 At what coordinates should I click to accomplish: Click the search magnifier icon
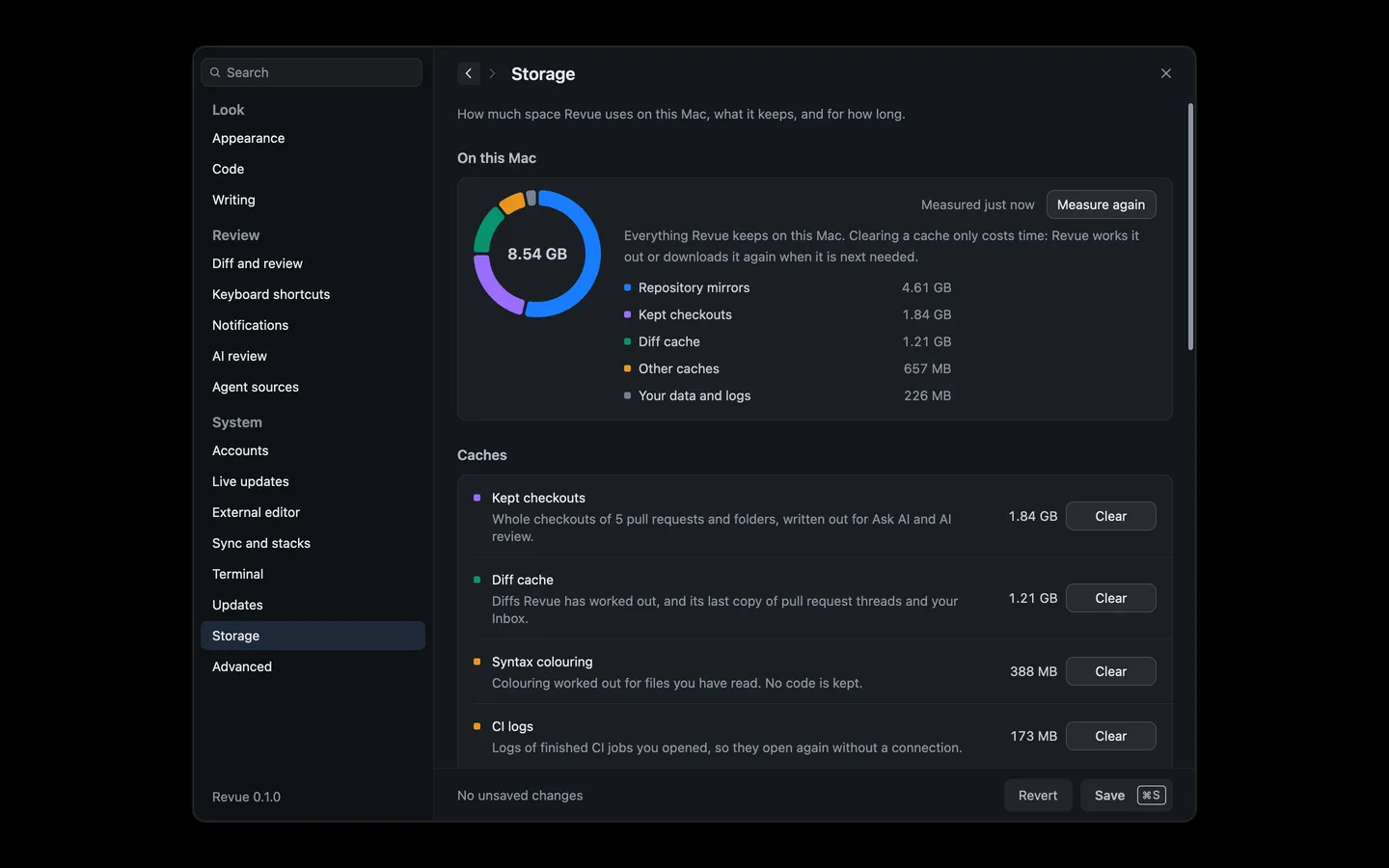215,72
